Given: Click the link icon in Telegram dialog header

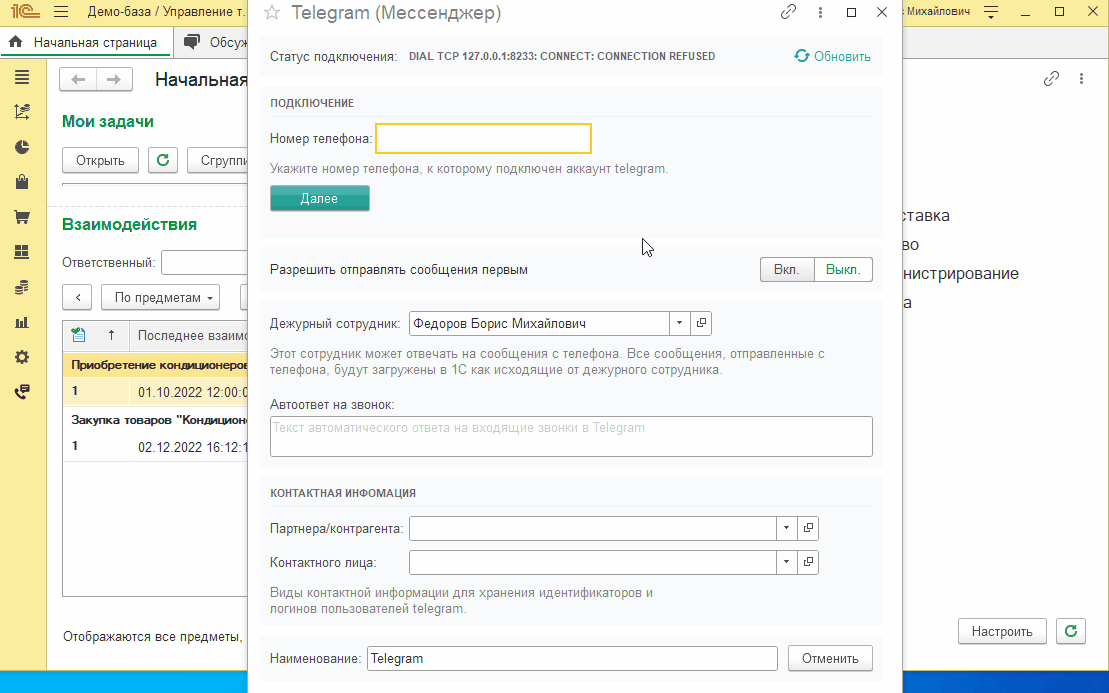Looking at the screenshot, I should pos(789,13).
